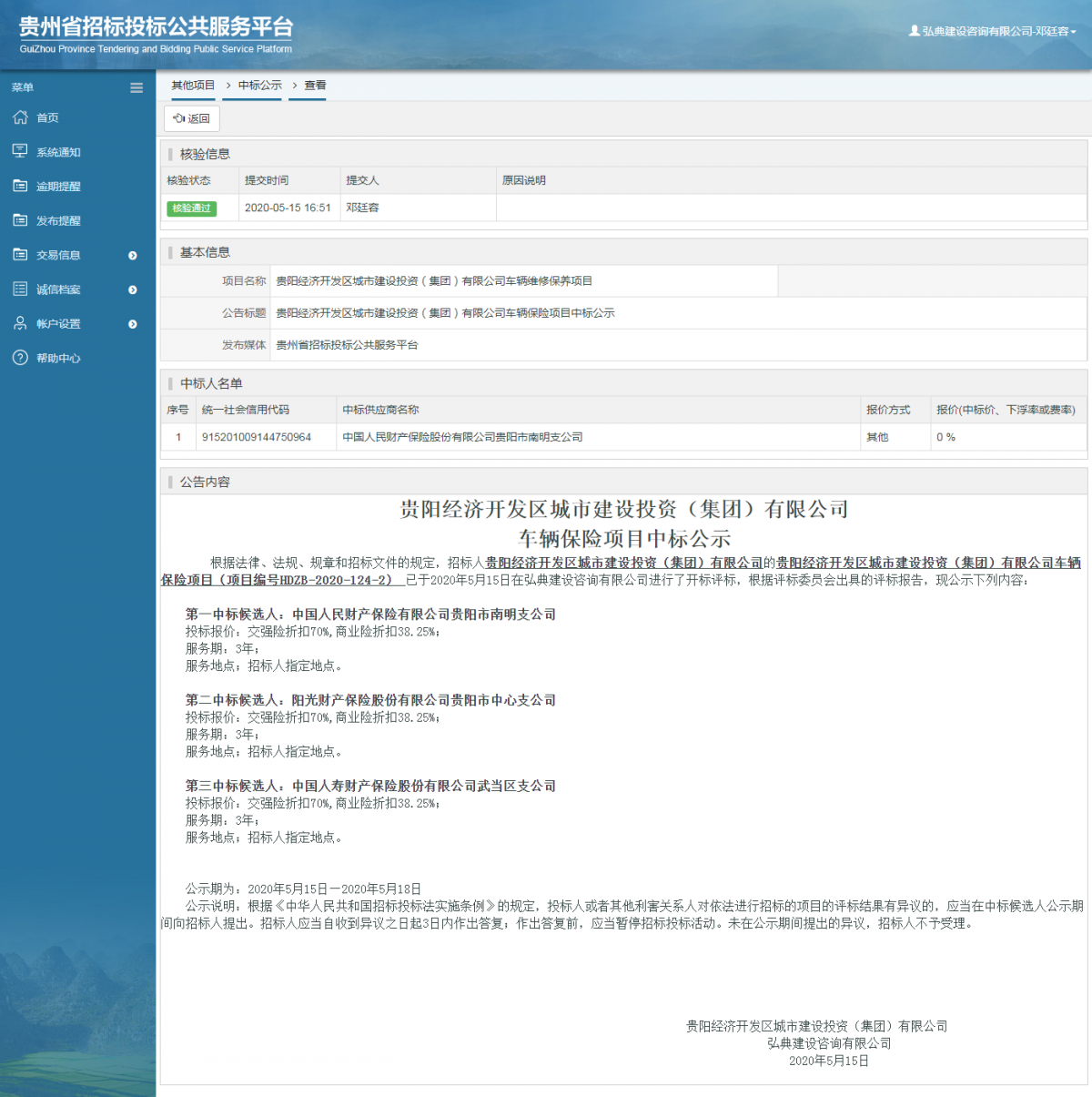Click the green 核验通过 status badge

point(191,208)
